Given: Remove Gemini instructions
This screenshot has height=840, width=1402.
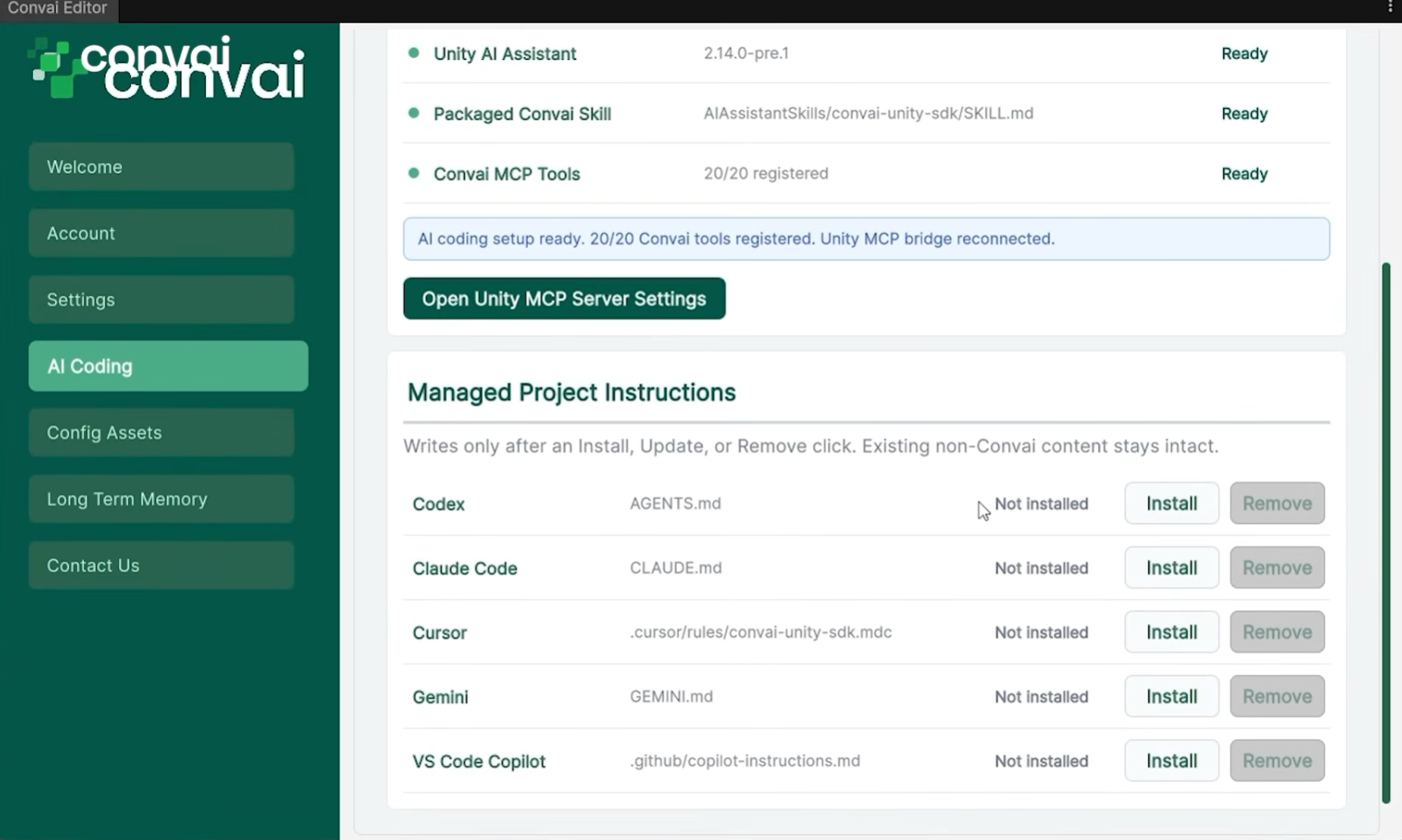Looking at the screenshot, I should [x=1277, y=697].
